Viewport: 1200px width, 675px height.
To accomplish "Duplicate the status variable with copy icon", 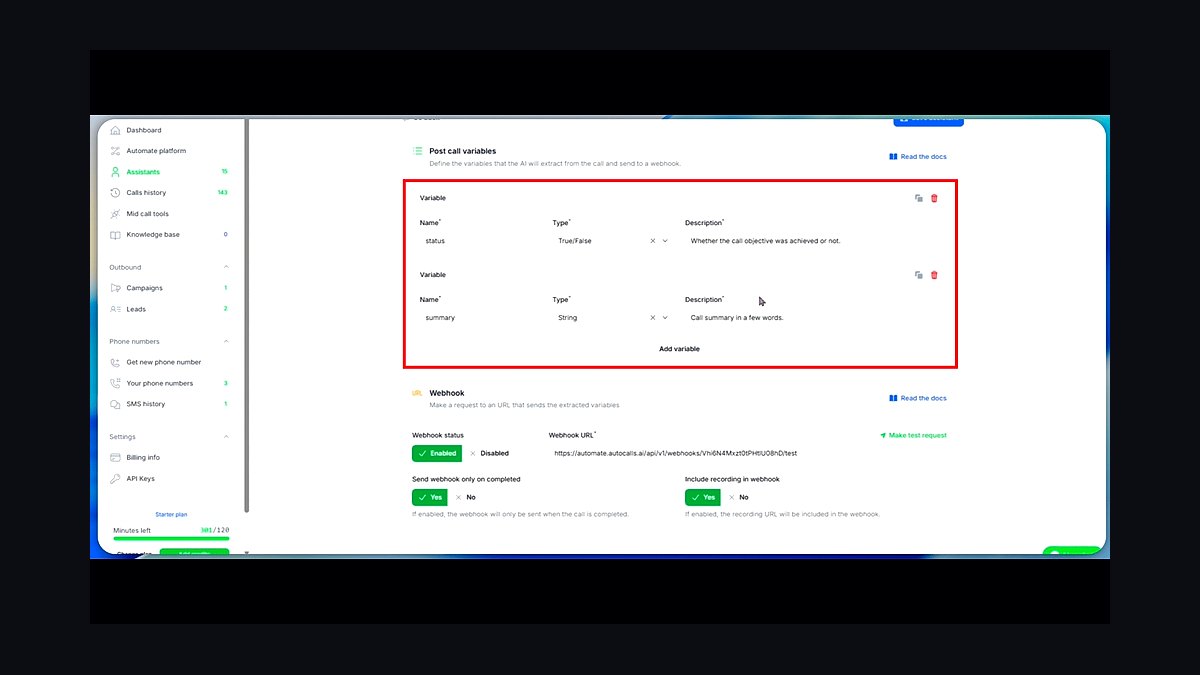I will click(x=918, y=198).
